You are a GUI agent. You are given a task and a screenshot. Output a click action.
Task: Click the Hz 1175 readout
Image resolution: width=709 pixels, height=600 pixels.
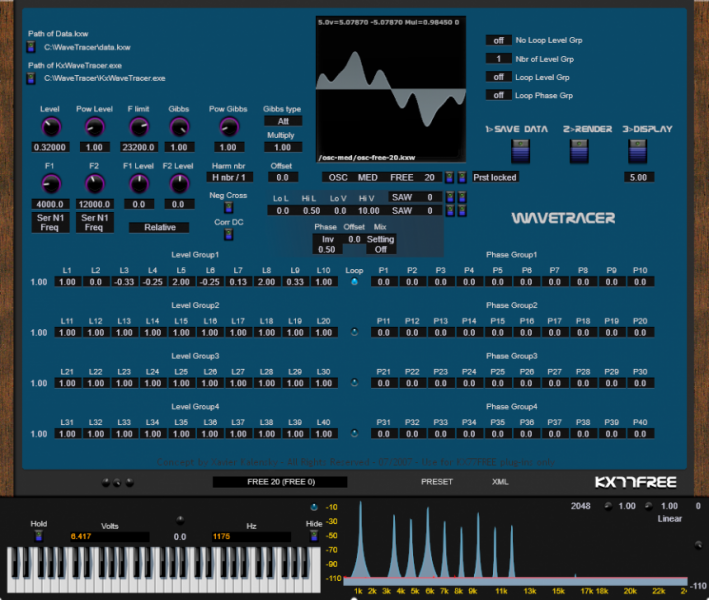click(251, 537)
